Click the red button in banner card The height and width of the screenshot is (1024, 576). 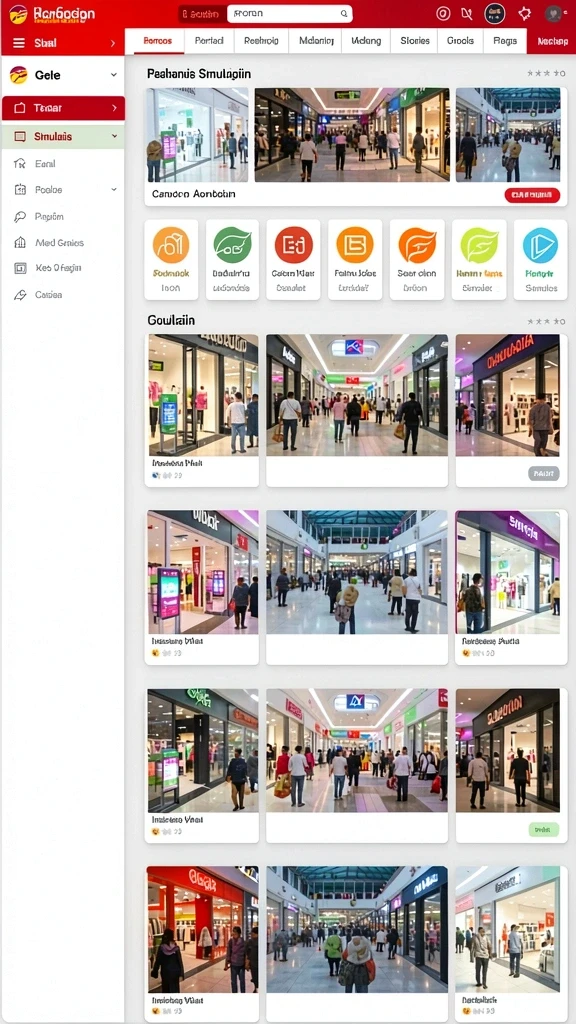(x=532, y=195)
